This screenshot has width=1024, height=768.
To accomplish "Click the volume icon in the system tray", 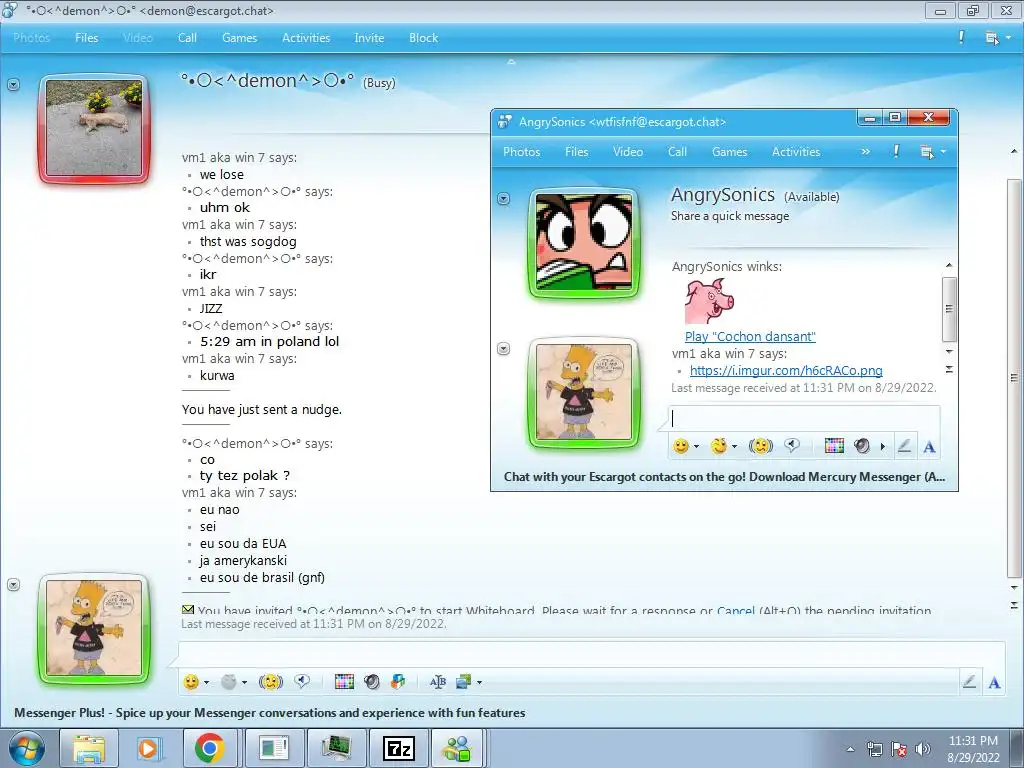I will pos(923,749).
